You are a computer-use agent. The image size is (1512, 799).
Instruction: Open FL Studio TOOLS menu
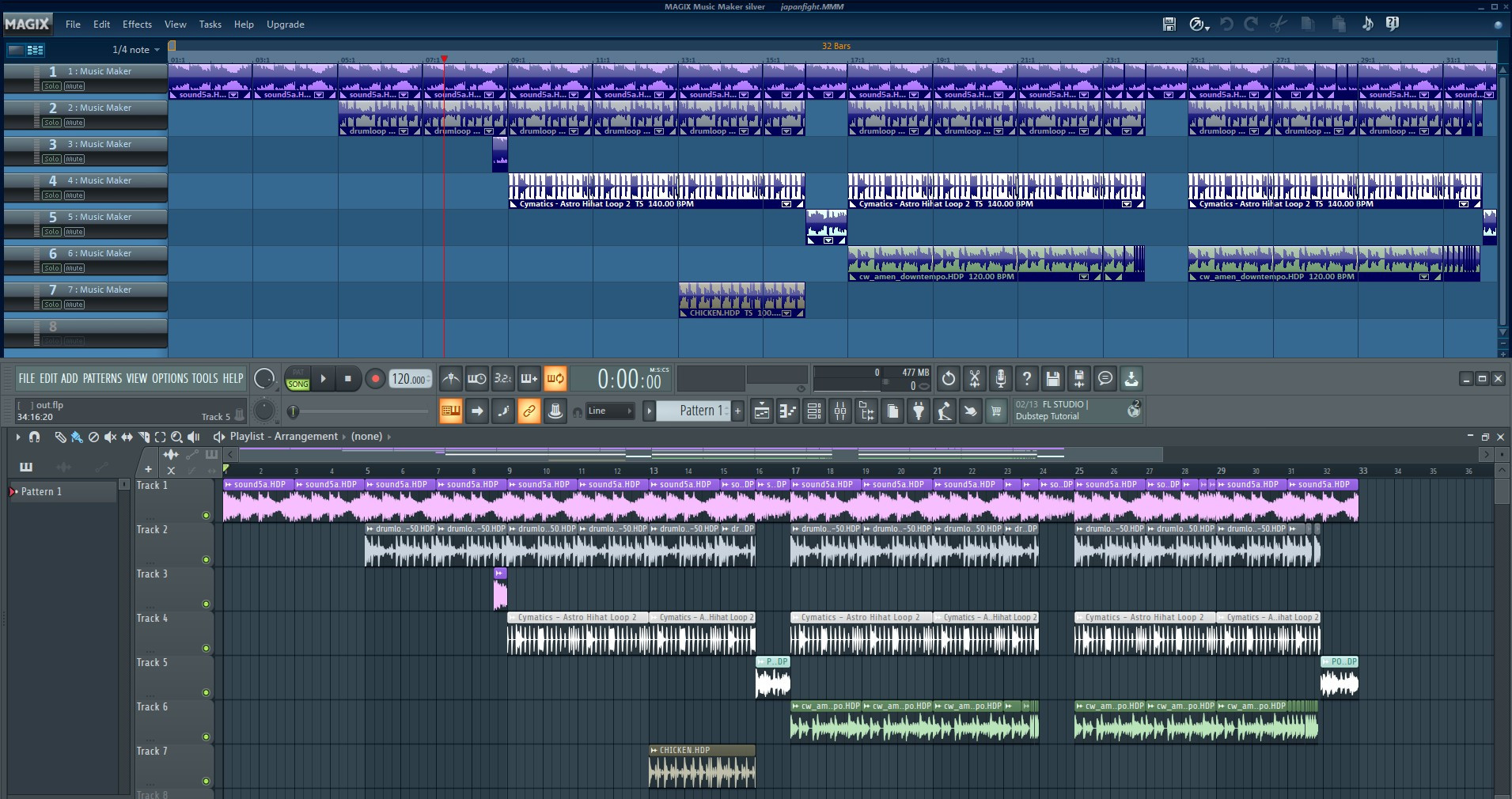(x=204, y=379)
